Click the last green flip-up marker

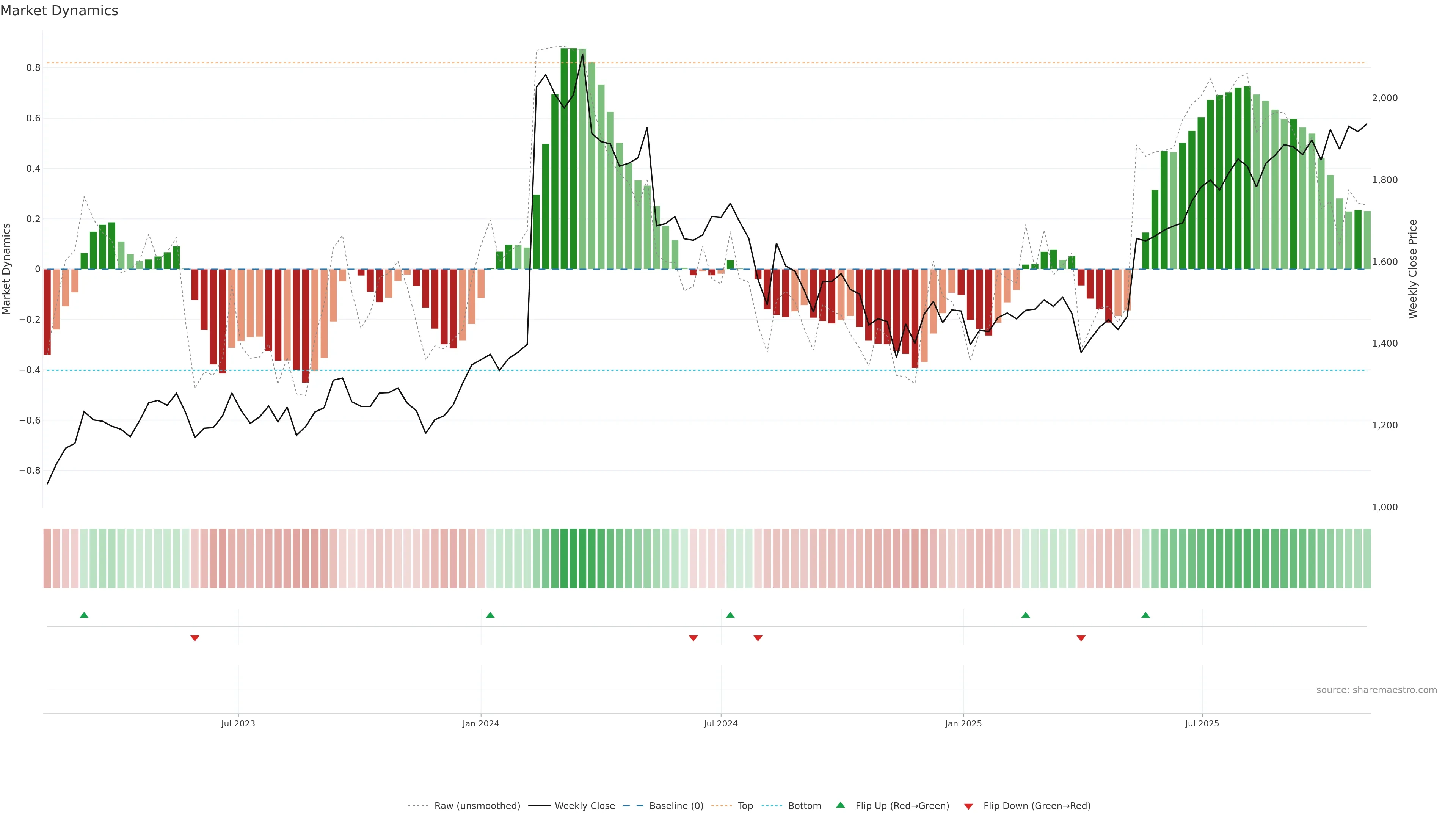click(x=1146, y=615)
